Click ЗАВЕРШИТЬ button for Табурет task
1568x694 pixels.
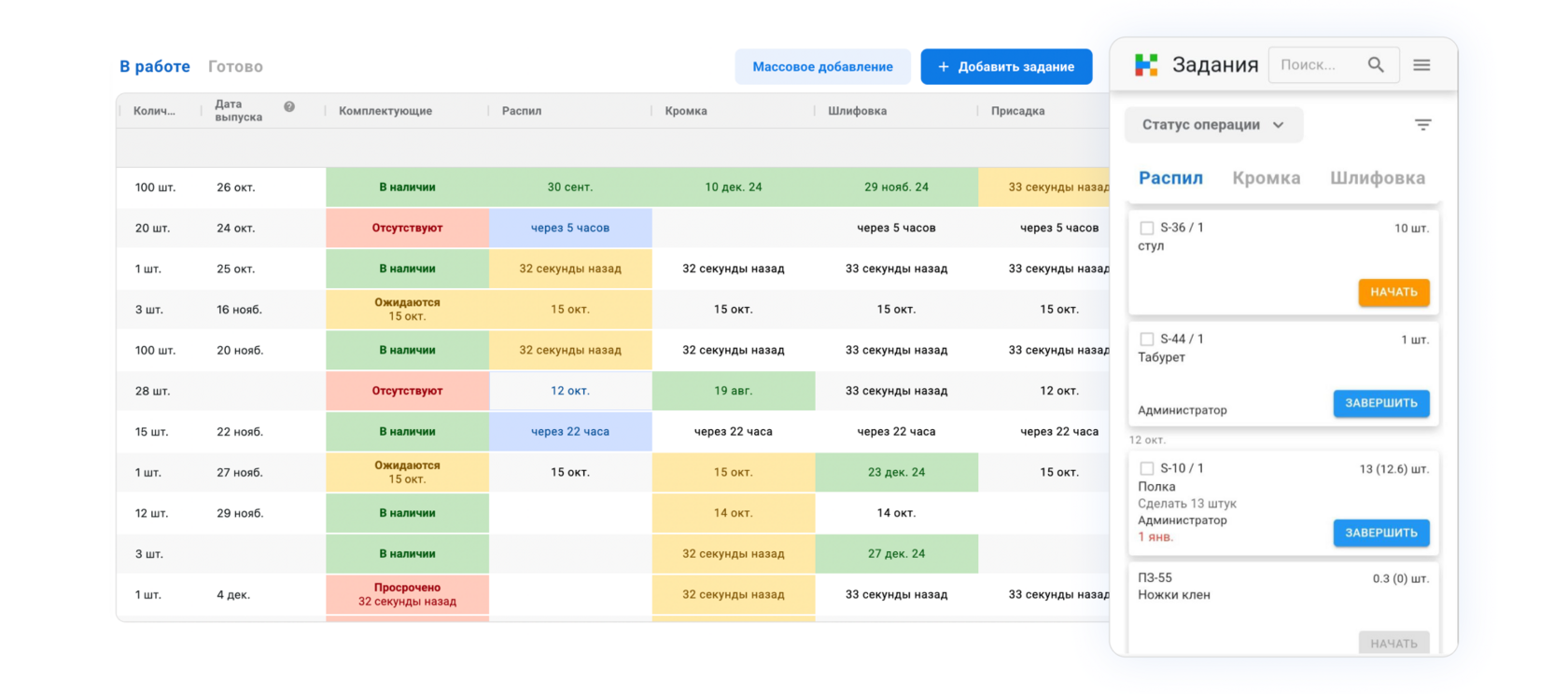1381,403
